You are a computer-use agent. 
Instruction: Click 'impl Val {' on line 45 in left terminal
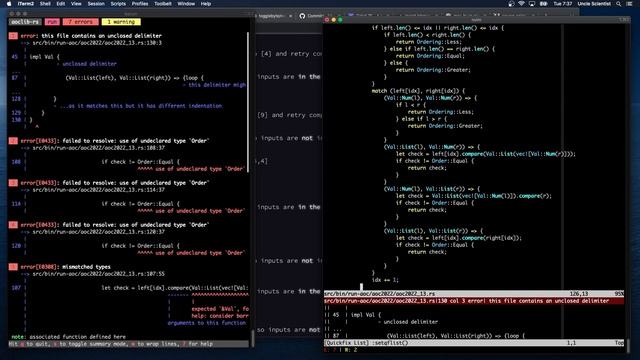point(44,57)
